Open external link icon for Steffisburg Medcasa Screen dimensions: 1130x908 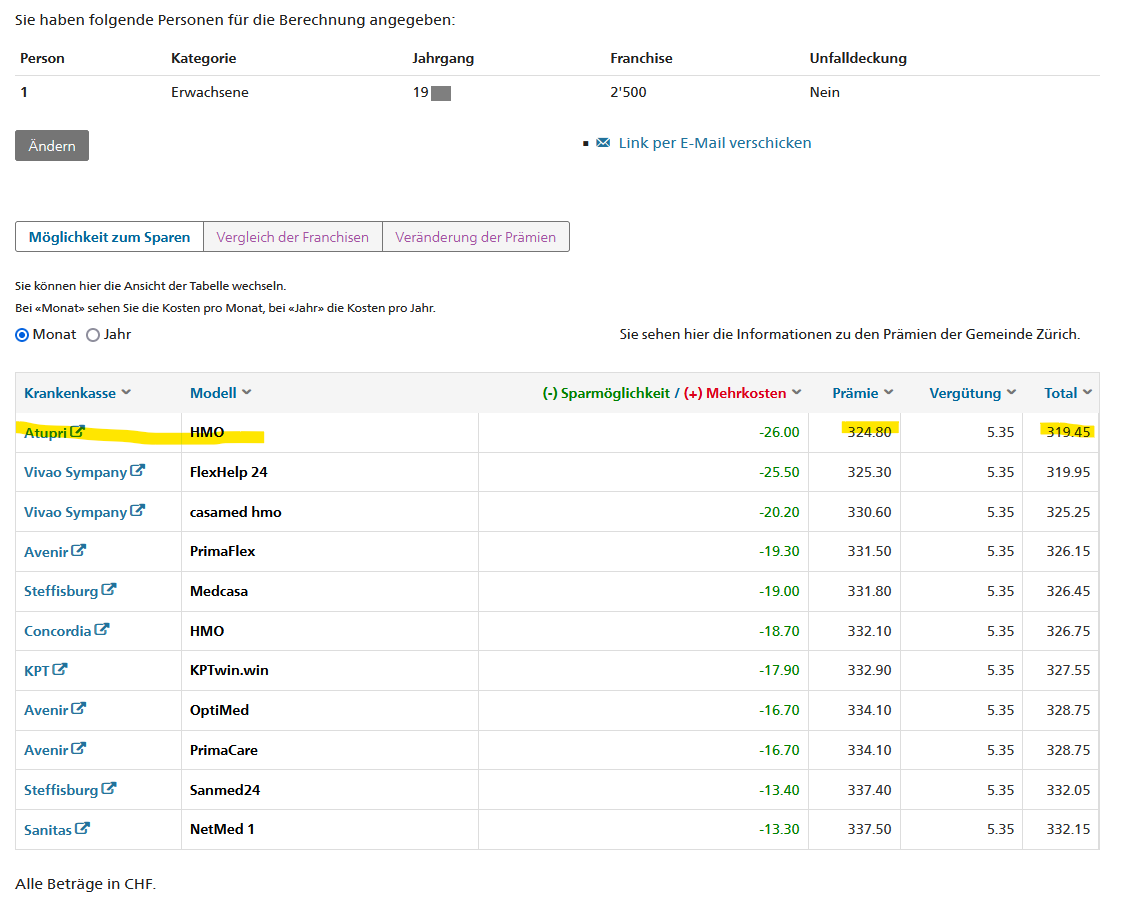pos(108,590)
